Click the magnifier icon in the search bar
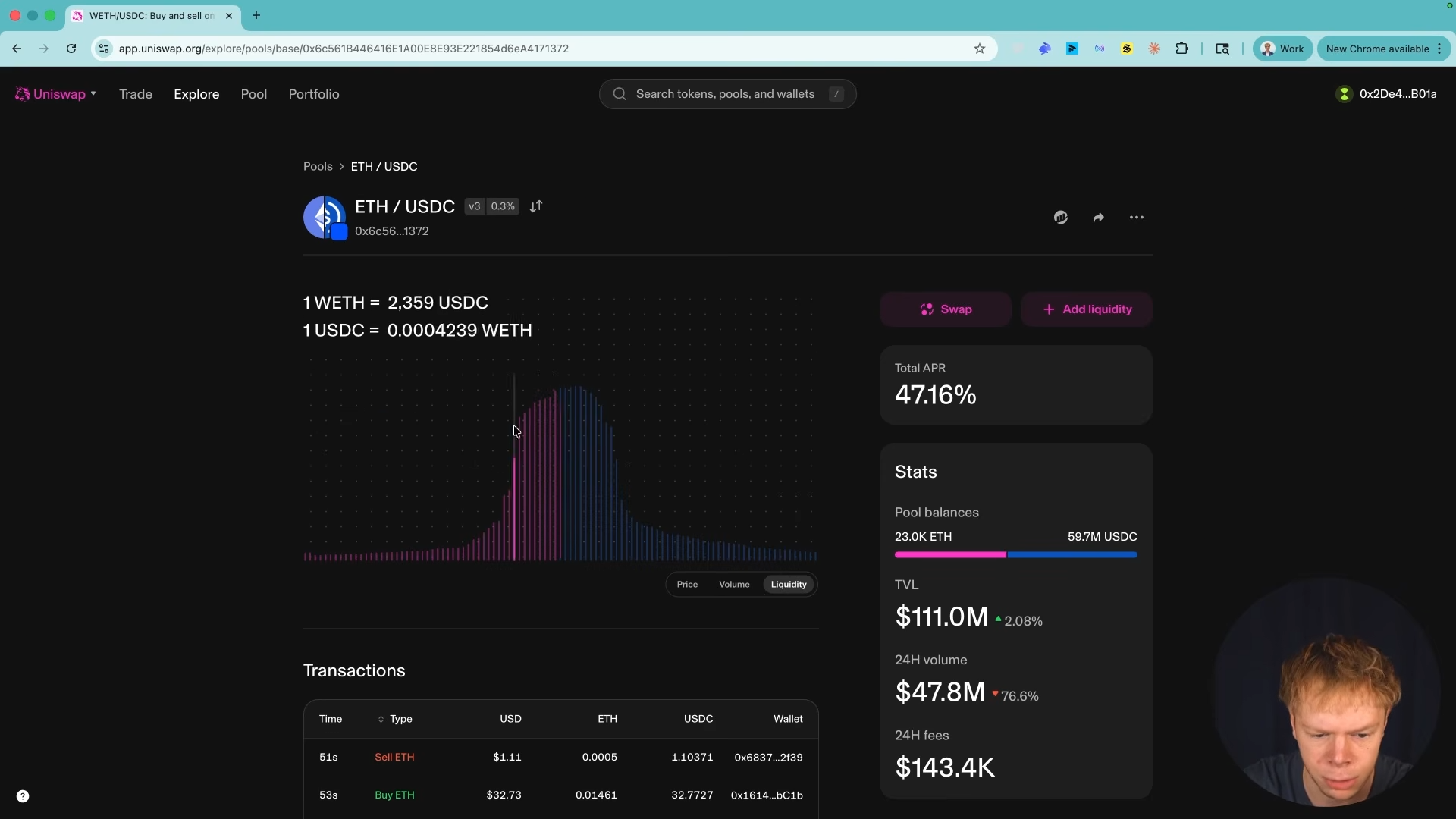This screenshot has width=1456, height=819. click(620, 94)
